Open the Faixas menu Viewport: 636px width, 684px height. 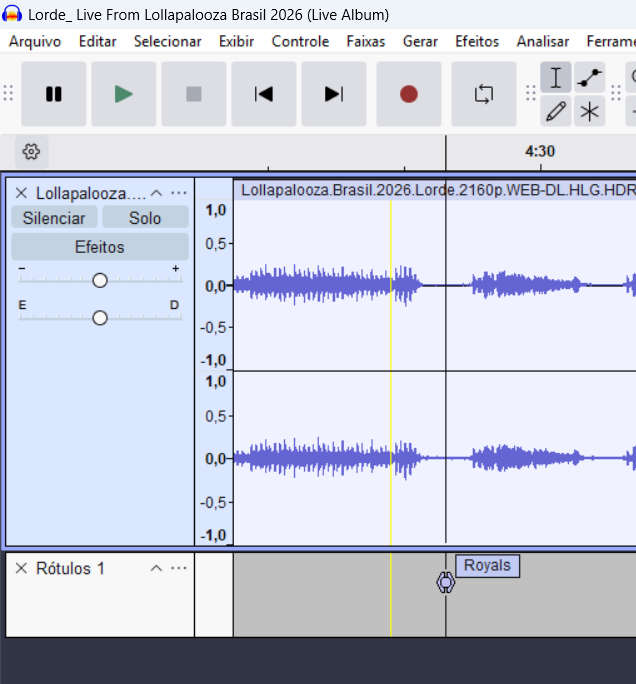tap(366, 41)
